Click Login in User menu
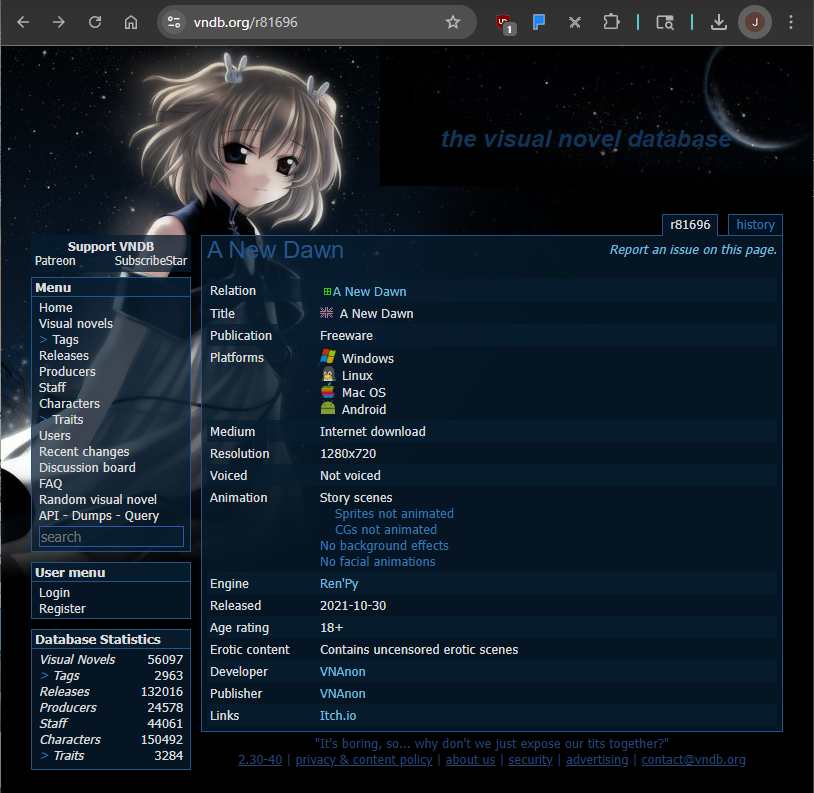 point(55,593)
